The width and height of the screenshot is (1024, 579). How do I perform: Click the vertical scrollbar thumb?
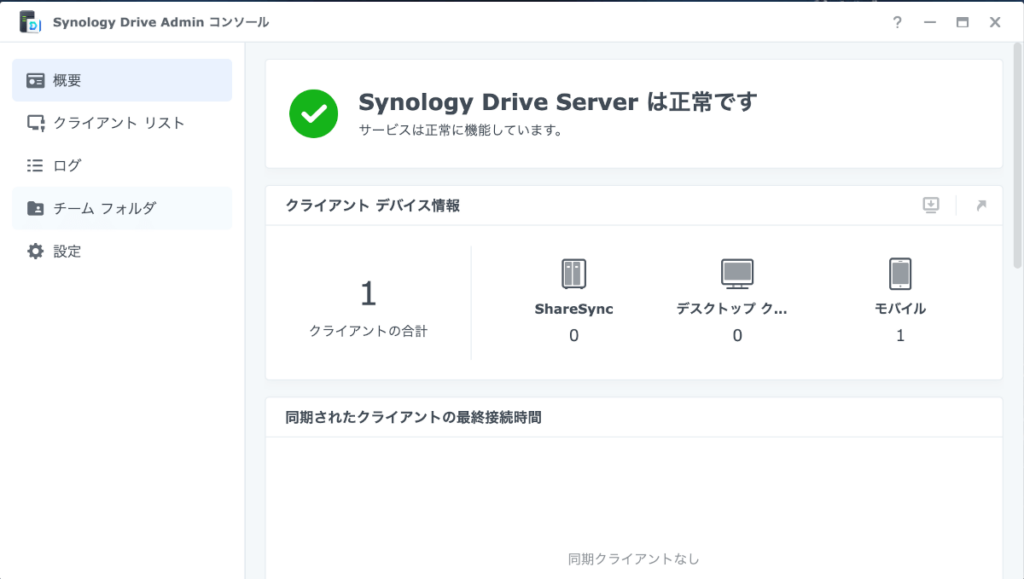pos(1017,155)
